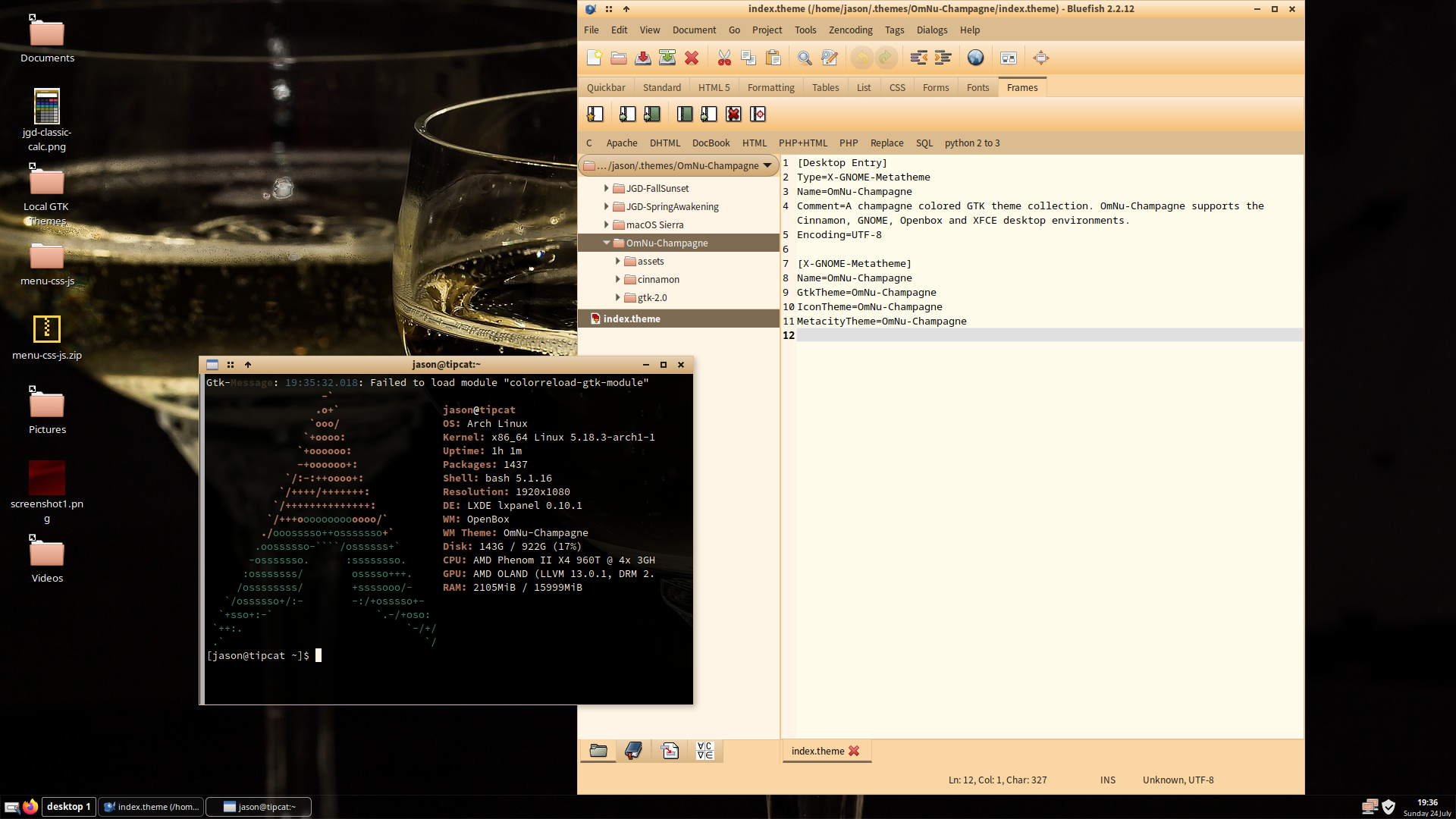The width and height of the screenshot is (1456, 819).
Task: Switch to the CSS toolbar tab
Action: pos(897,88)
